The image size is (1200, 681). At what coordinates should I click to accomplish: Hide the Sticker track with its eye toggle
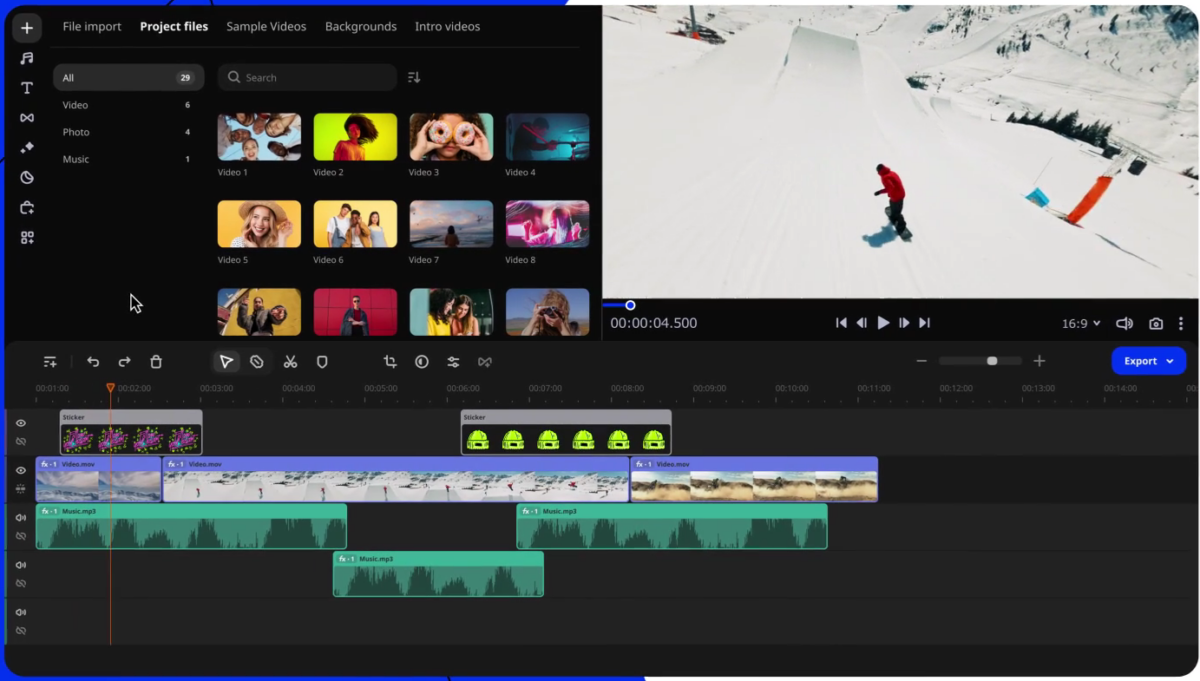click(20, 422)
